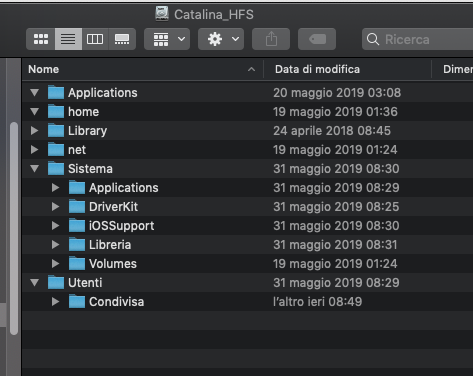Image resolution: width=473 pixels, height=376 pixels.
Task: Click the Ricerca search field
Action: tap(417, 39)
